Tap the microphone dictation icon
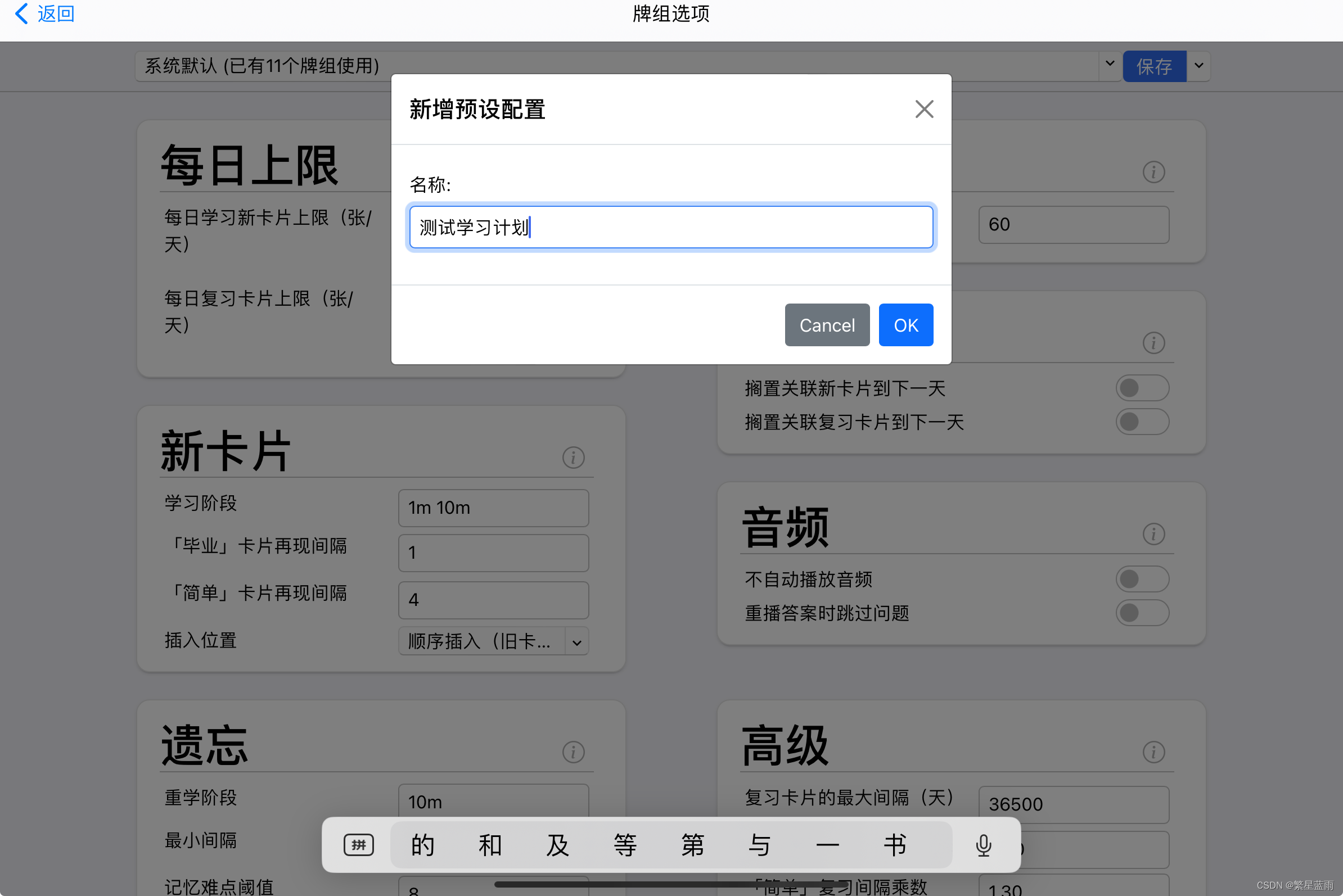This screenshot has height=896, width=1343. [984, 845]
